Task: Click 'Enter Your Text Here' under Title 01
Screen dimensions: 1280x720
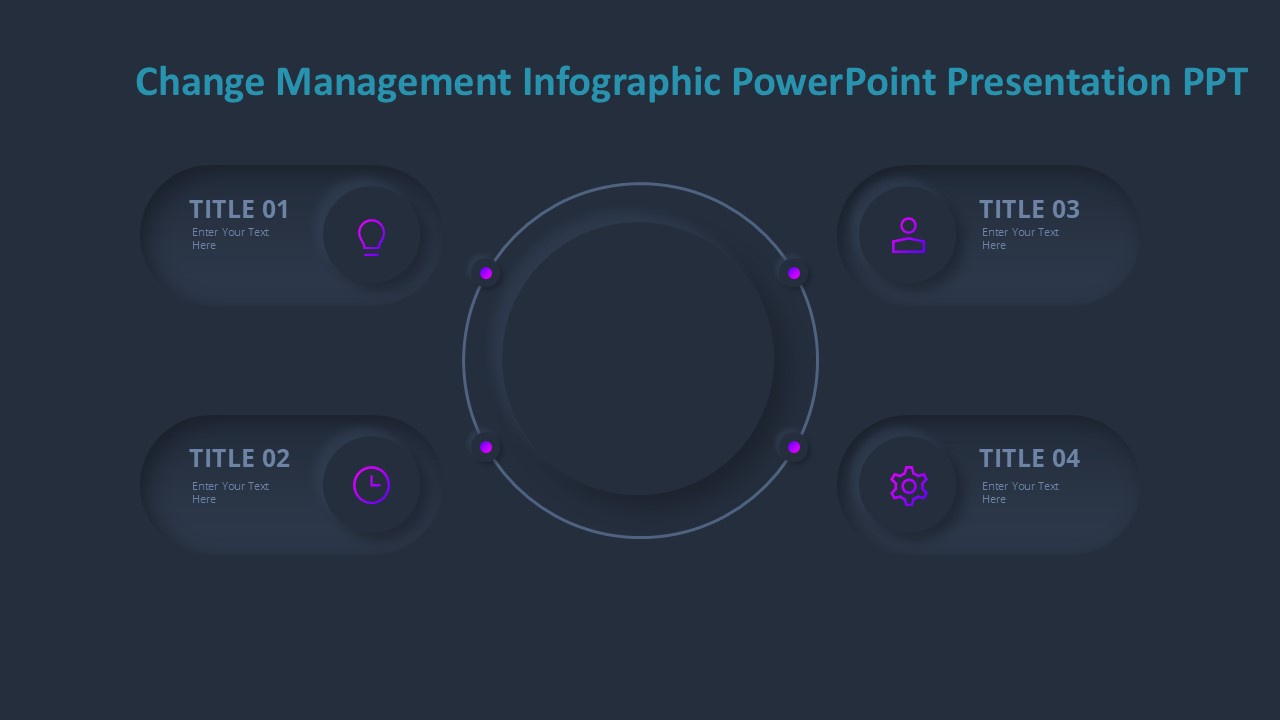Action: 230,238
